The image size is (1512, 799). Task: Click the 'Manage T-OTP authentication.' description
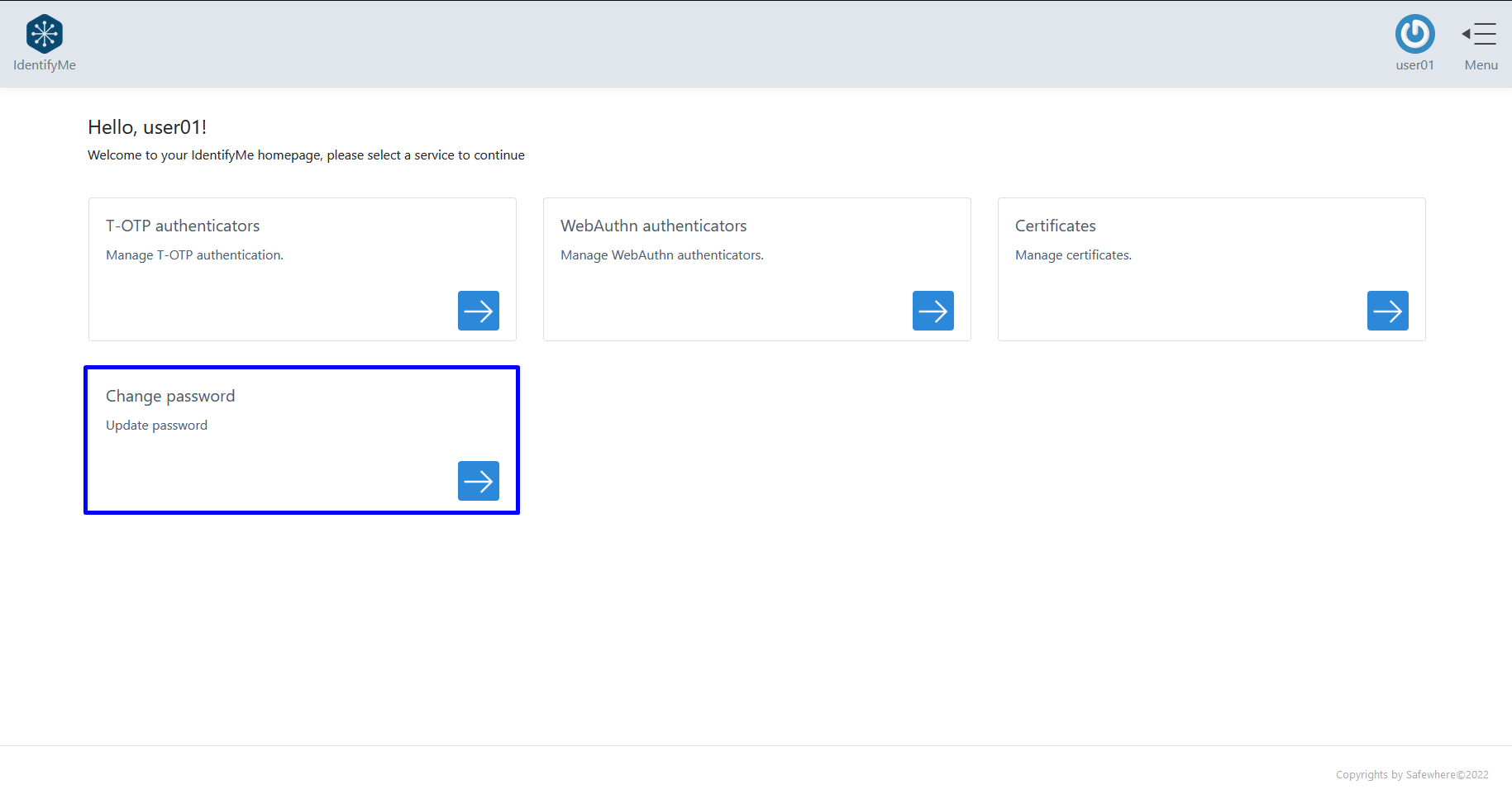click(x=194, y=255)
